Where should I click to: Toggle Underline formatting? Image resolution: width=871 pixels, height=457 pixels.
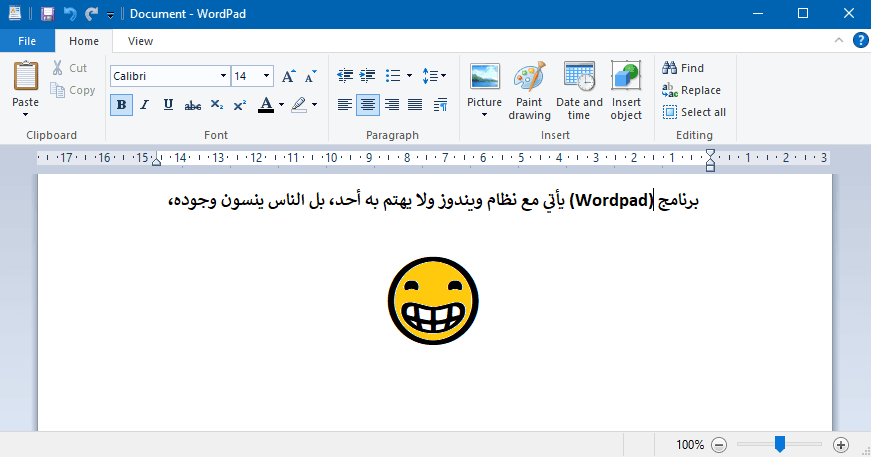point(168,105)
